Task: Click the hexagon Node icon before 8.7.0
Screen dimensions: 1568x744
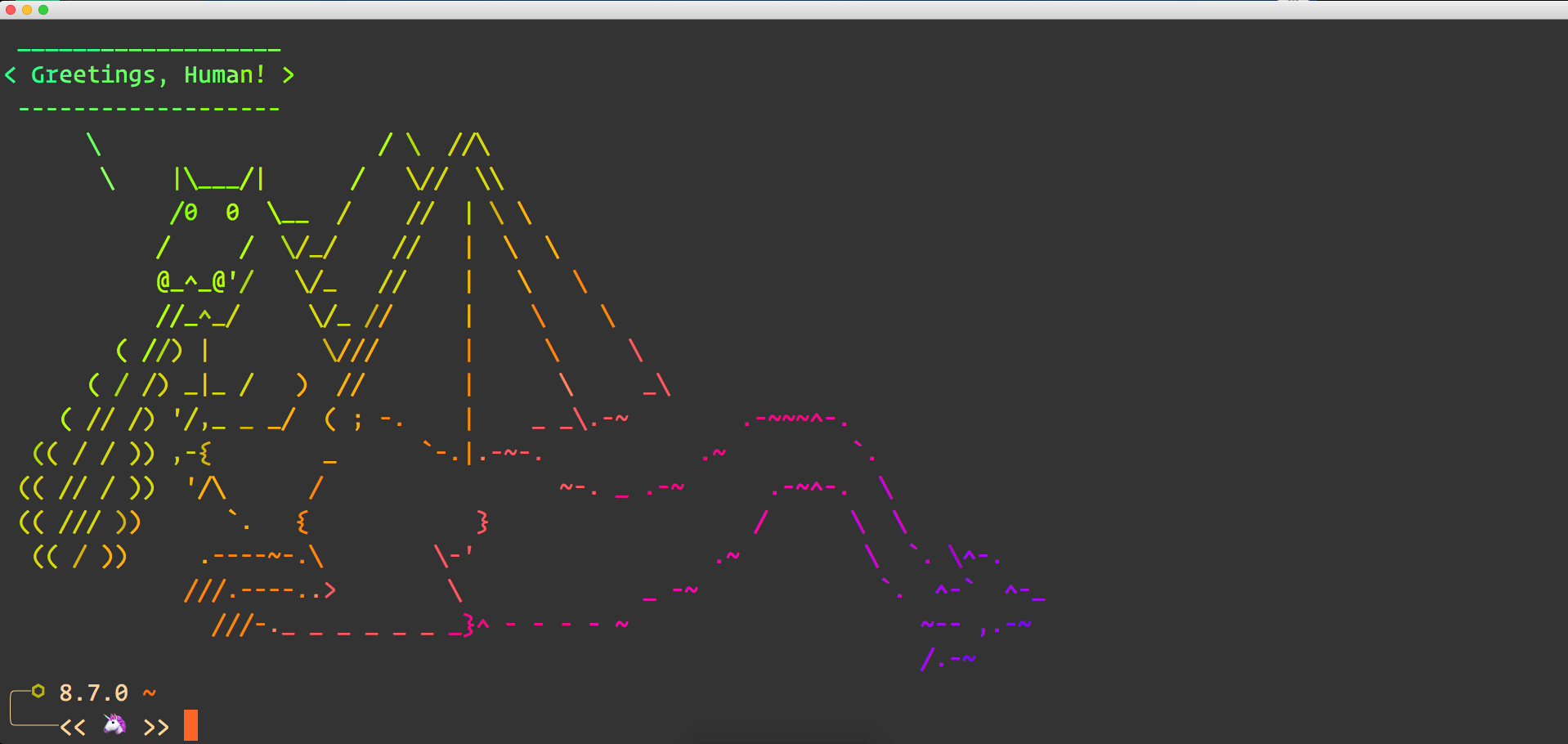Action: pyautogui.click(x=38, y=692)
